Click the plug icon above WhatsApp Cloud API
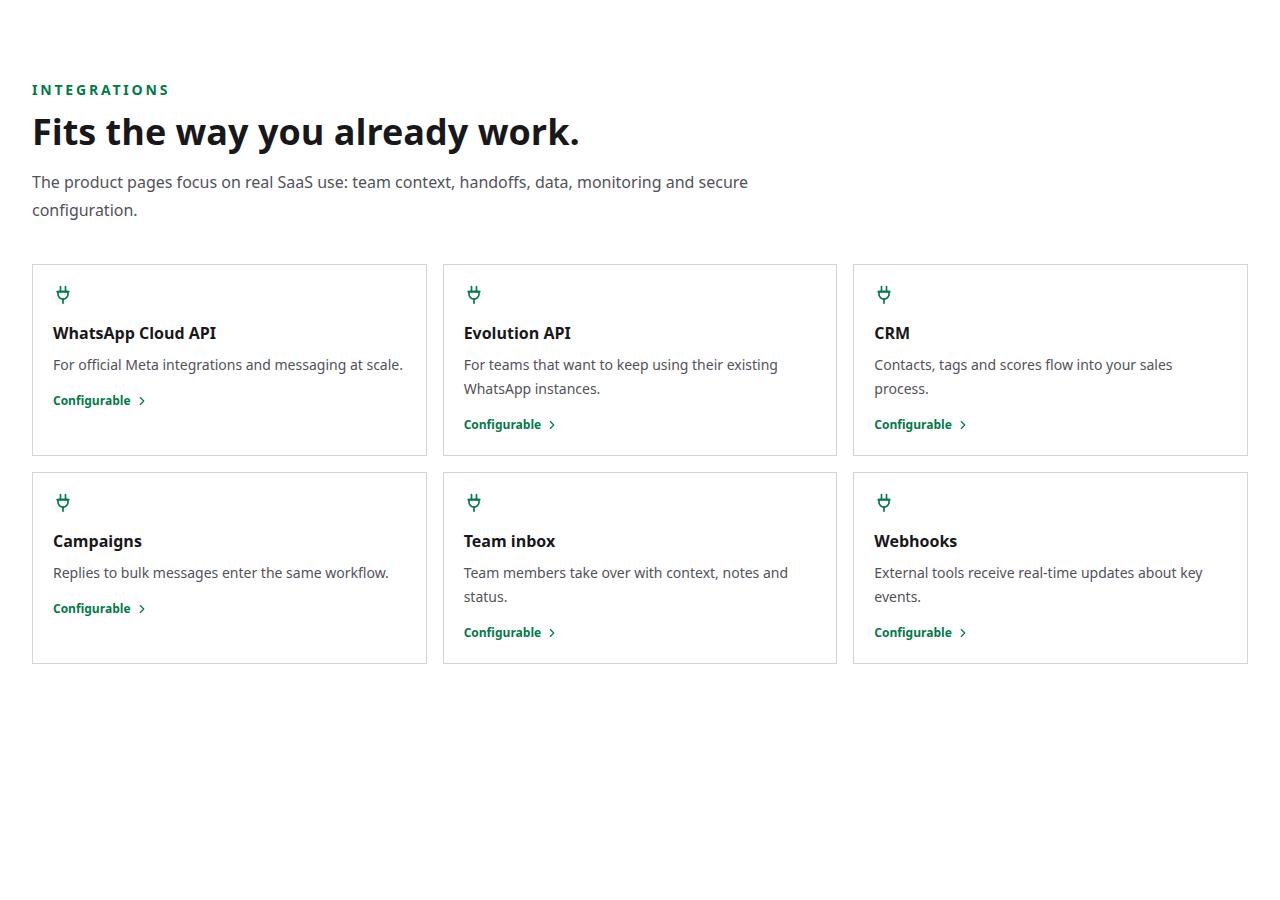The image size is (1280, 900). (x=63, y=294)
